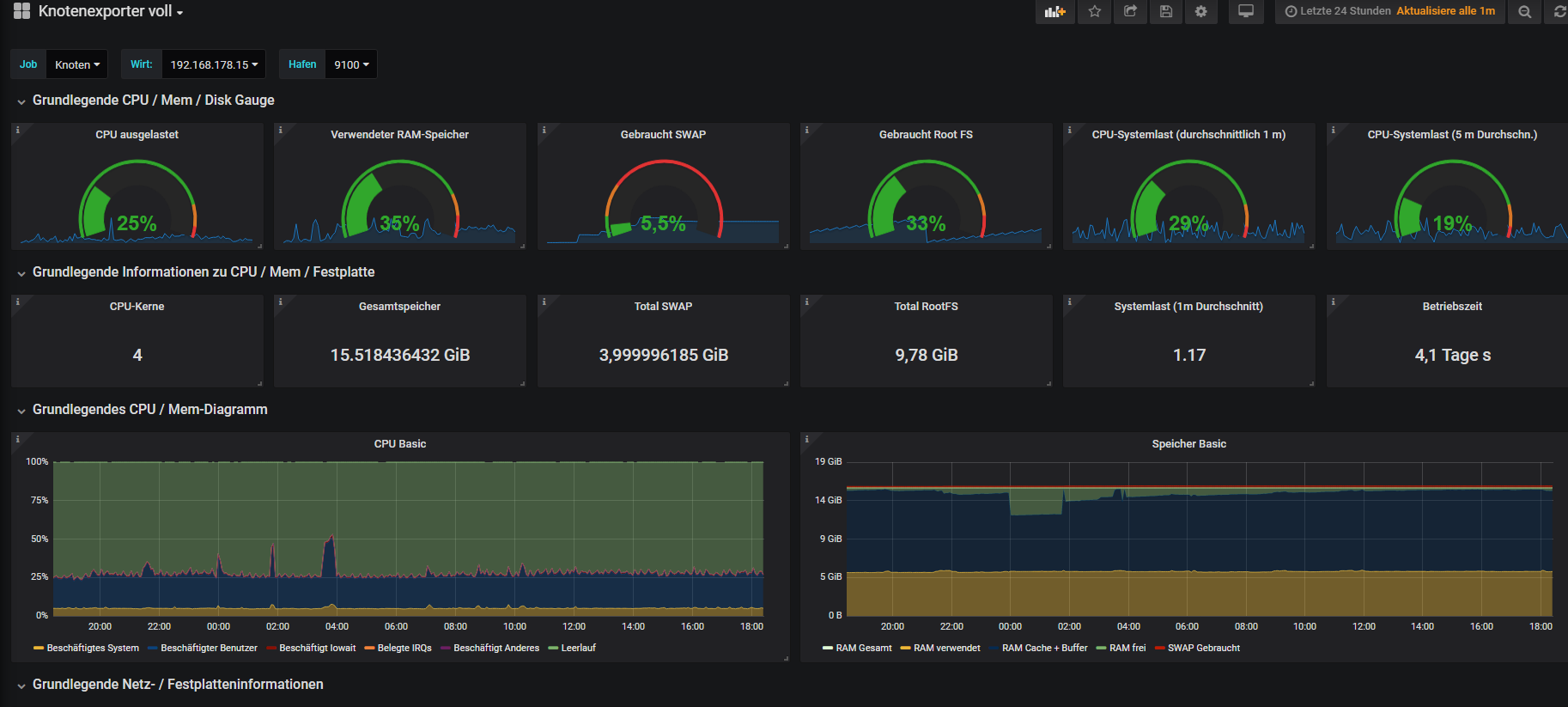Click the refresh dashboard icon
1568x707 pixels.
[x=1559, y=11]
